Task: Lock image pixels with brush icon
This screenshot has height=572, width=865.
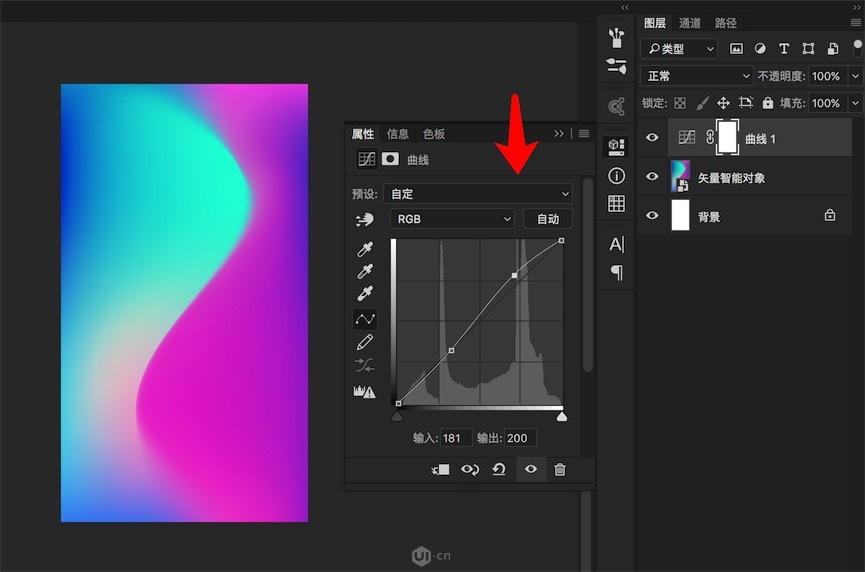Action: [x=702, y=103]
